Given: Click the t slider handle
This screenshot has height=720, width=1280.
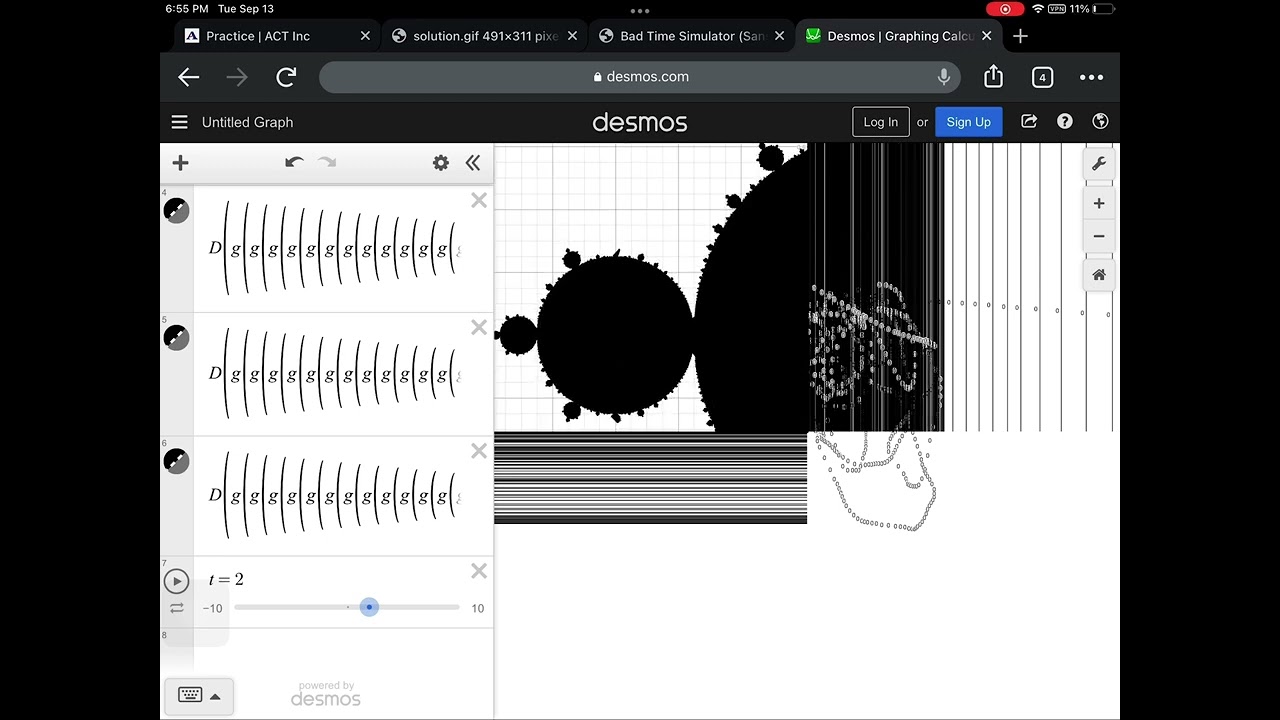Looking at the screenshot, I should point(369,607).
